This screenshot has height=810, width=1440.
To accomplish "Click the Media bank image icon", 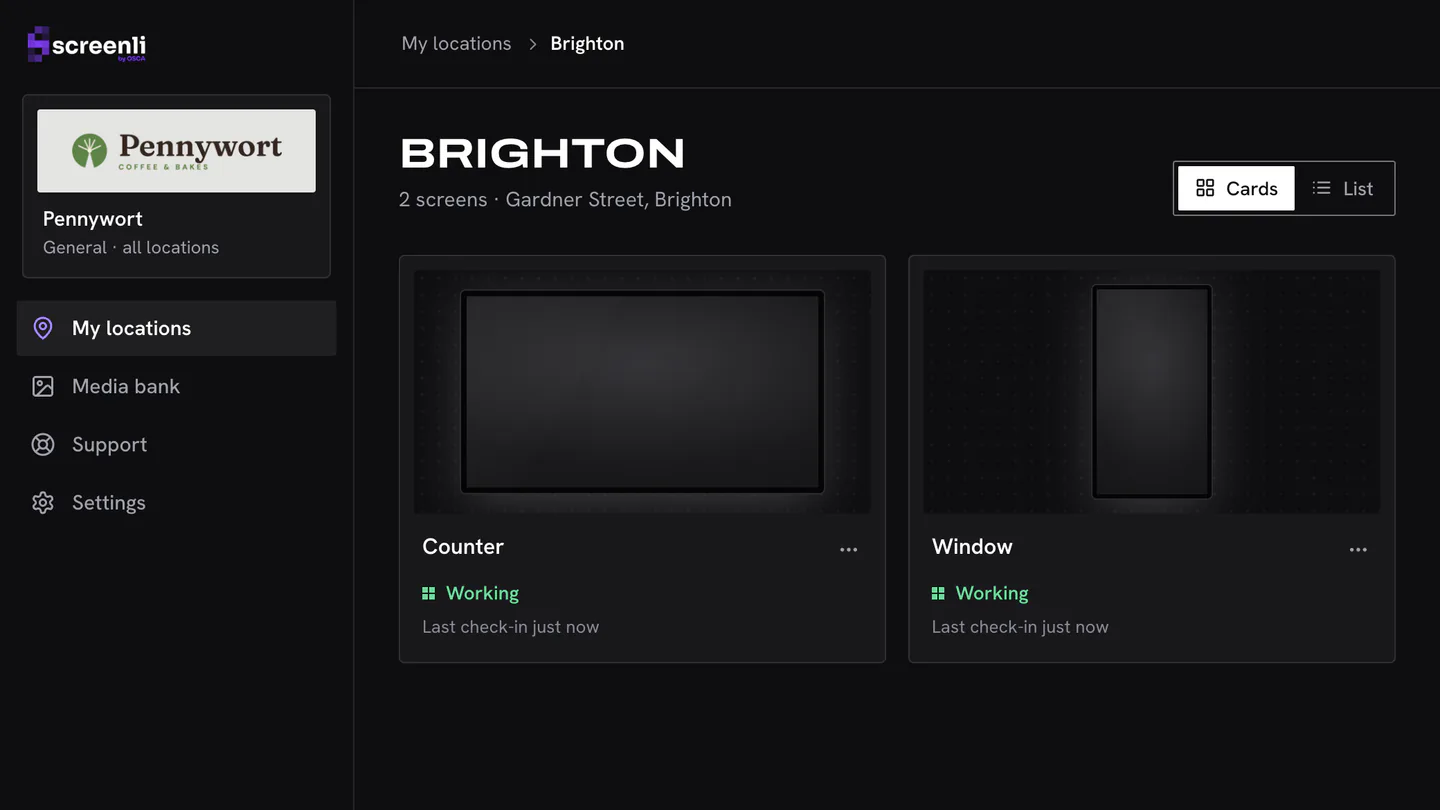I will point(43,386).
